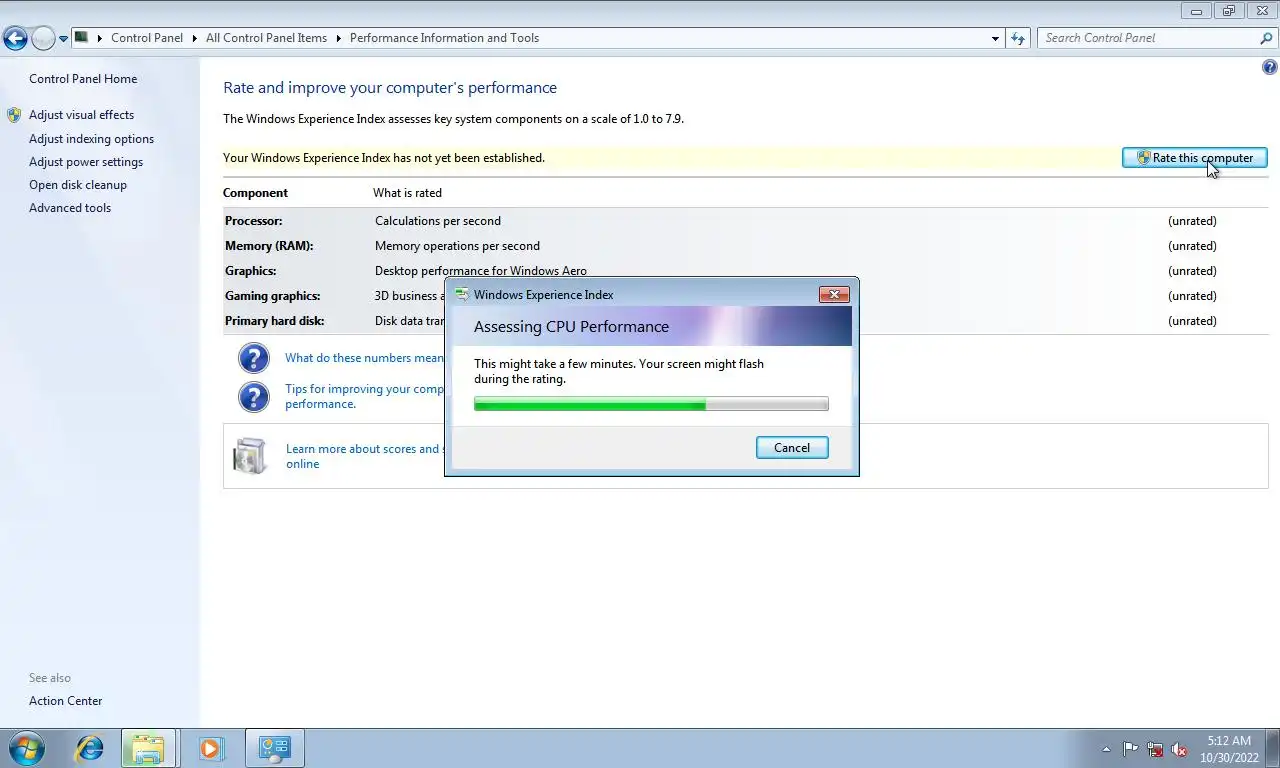This screenshot has height=768, width=1280.
Task: Click the volume speaker tray icon
Action: (x=1179, y=749)
